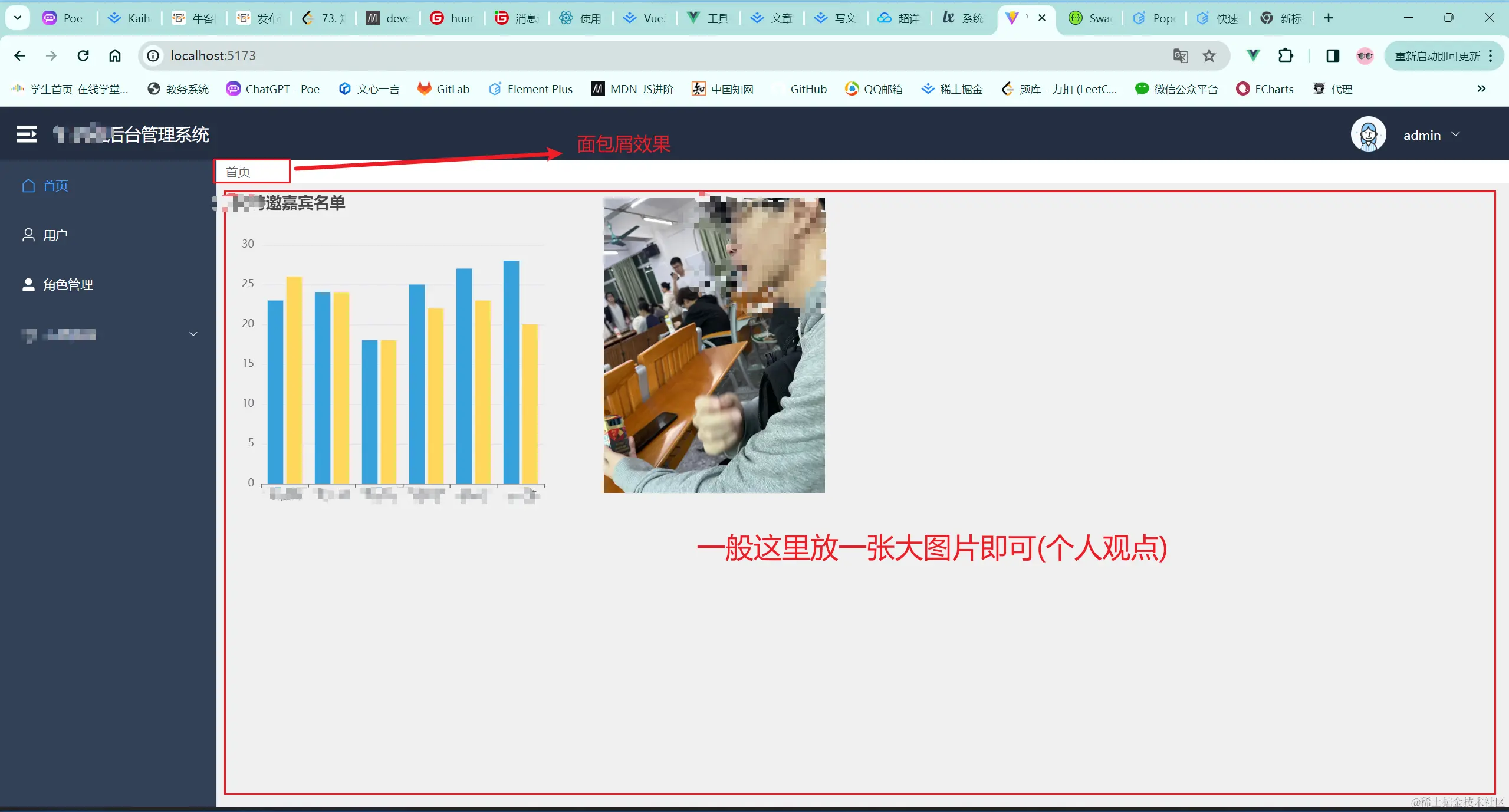The width and height of the screenshot is (1509, 812).
Task: Open the extensions puzzle icon
Action: [1286, 55]
